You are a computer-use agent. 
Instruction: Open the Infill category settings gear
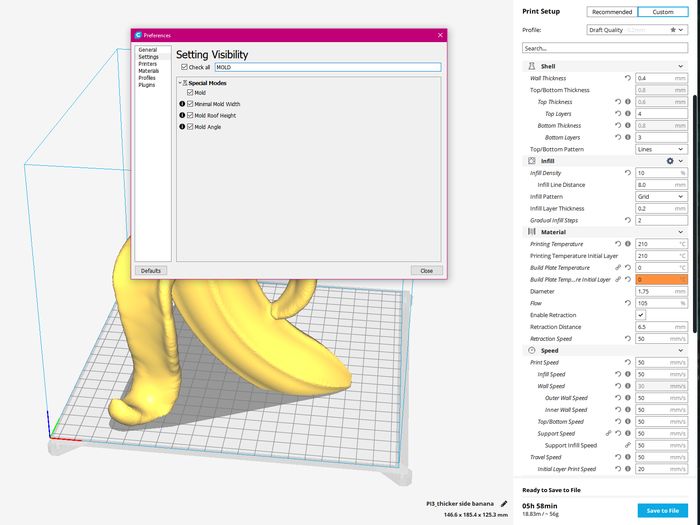point(670,161)
